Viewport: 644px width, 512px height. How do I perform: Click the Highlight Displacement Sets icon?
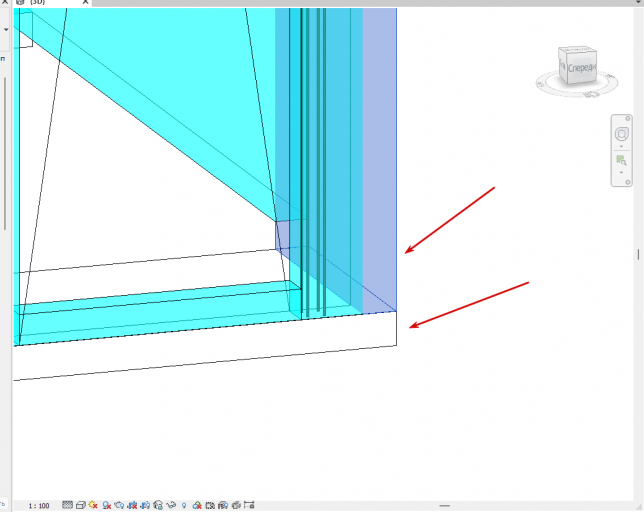point(236,505)
